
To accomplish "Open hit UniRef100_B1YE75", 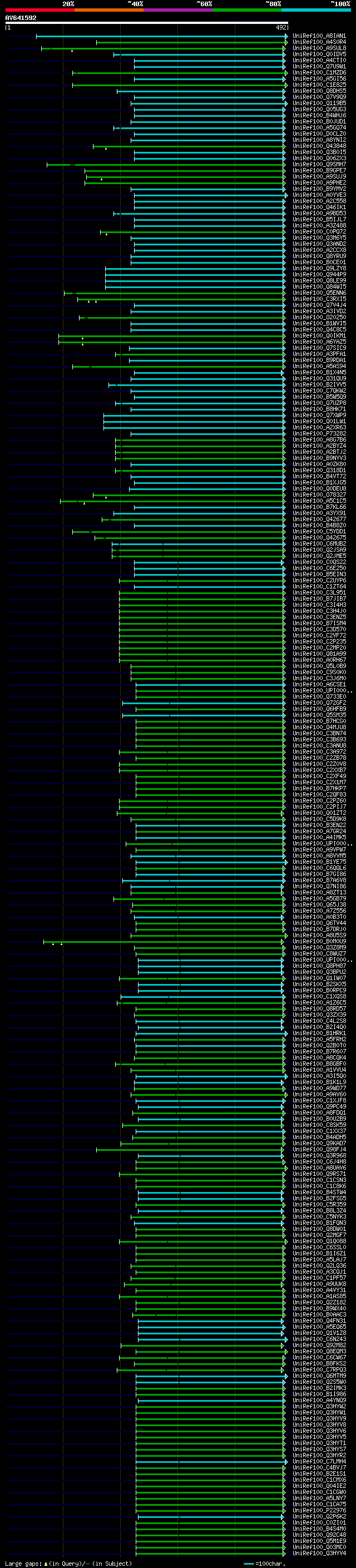I will pyautogui.click(x=319, y=862).
